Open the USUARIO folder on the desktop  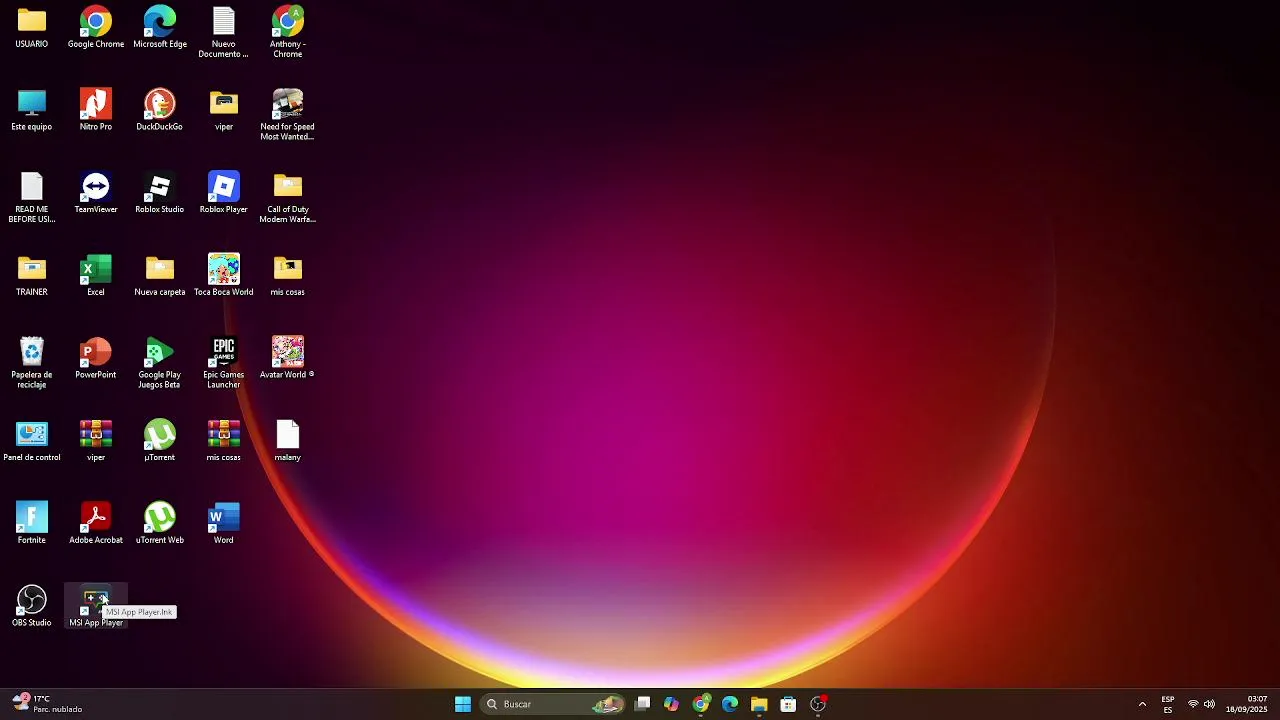tap(32, 28)
